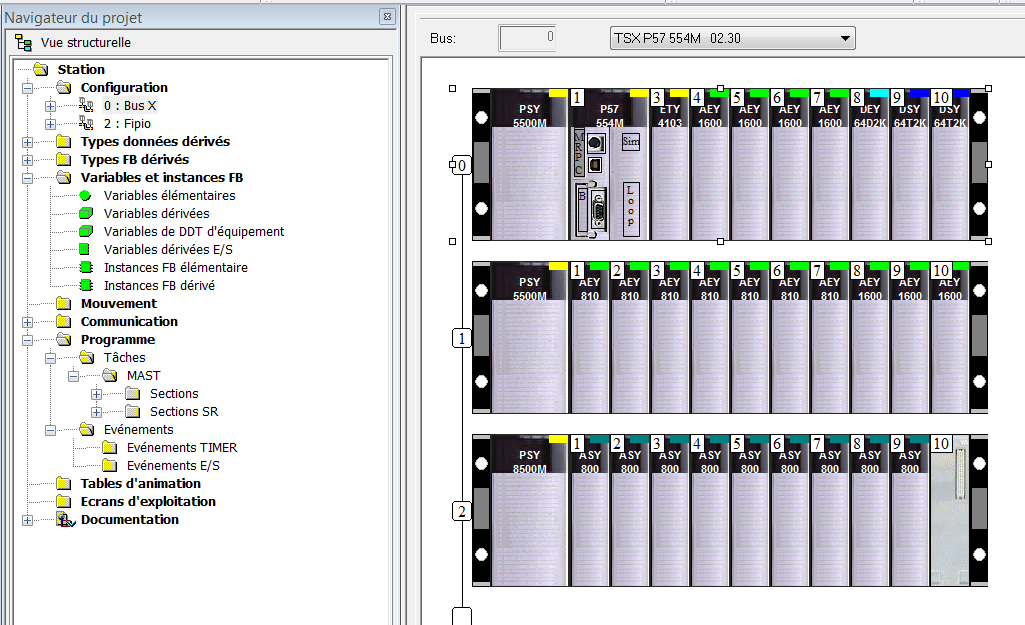Expand the 2 : Fipio node
This screenshot has width=1025, height=625.
tap(50, 124)
